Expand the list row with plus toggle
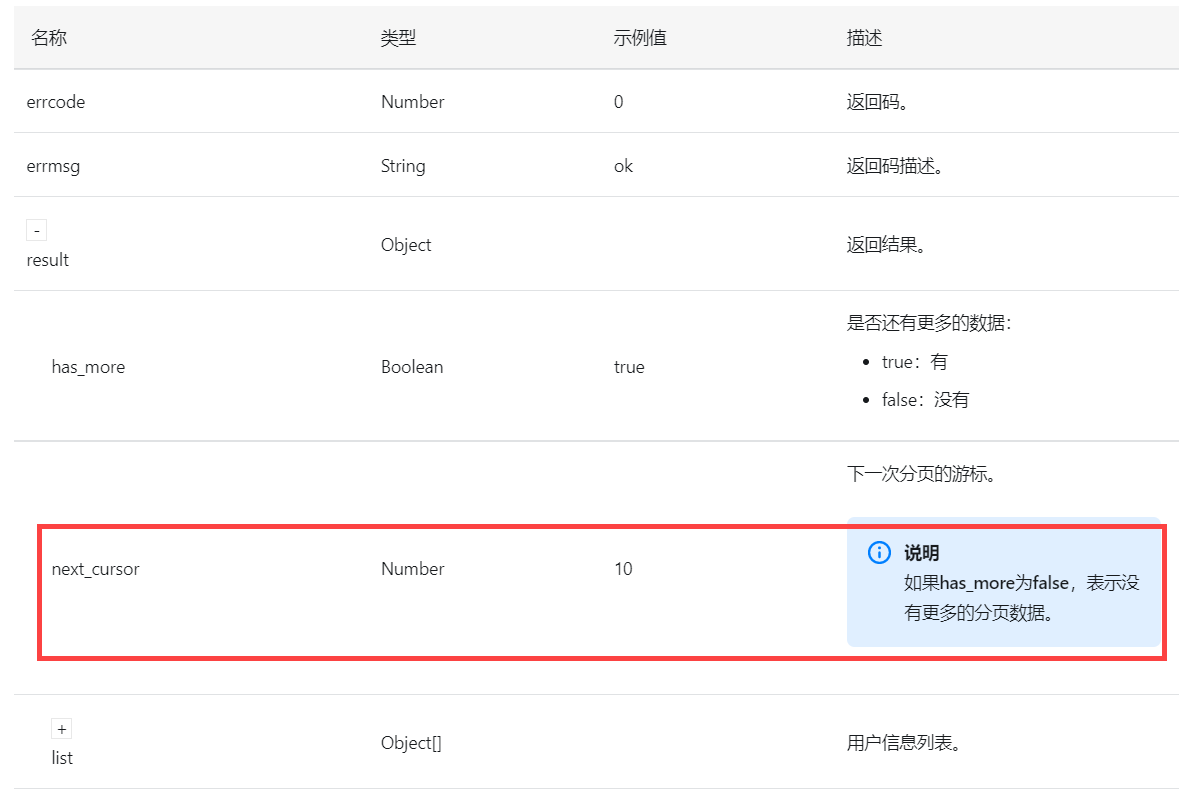Screen dimensions: 1182x790 62,729
